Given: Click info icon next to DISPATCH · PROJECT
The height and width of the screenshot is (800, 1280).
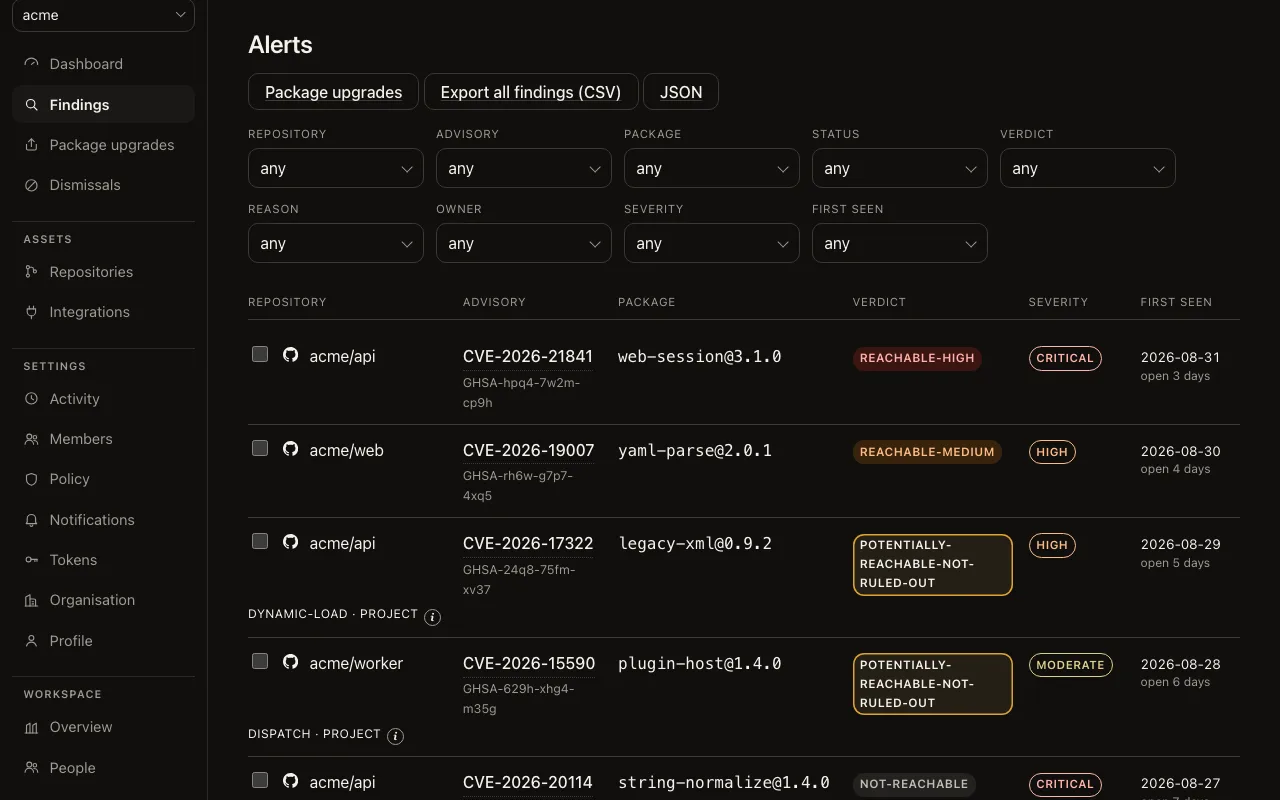Looking at the screenshot, I should [x=395, y=736].
